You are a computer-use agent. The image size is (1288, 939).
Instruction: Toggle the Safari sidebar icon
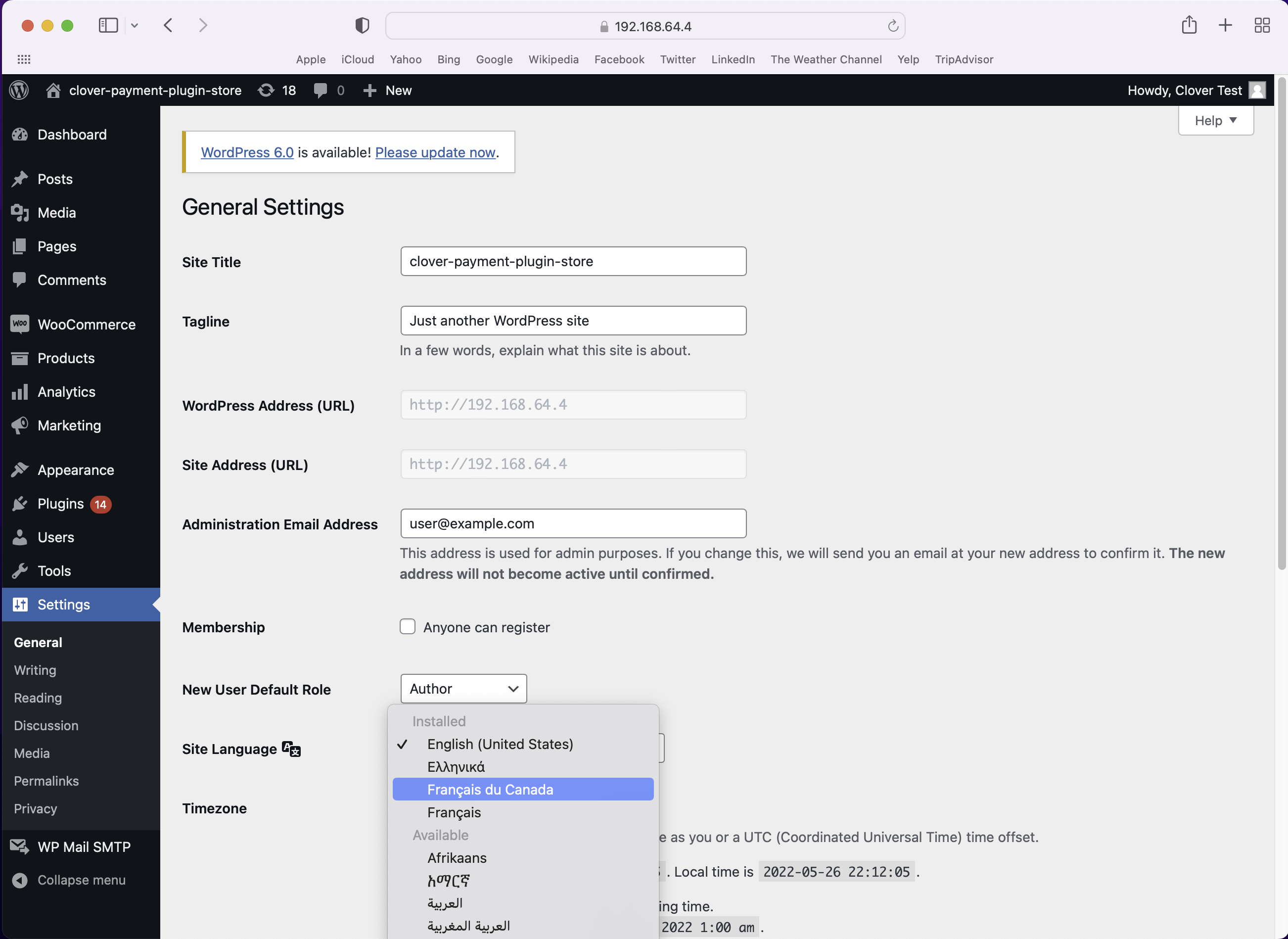click(108, 26)
